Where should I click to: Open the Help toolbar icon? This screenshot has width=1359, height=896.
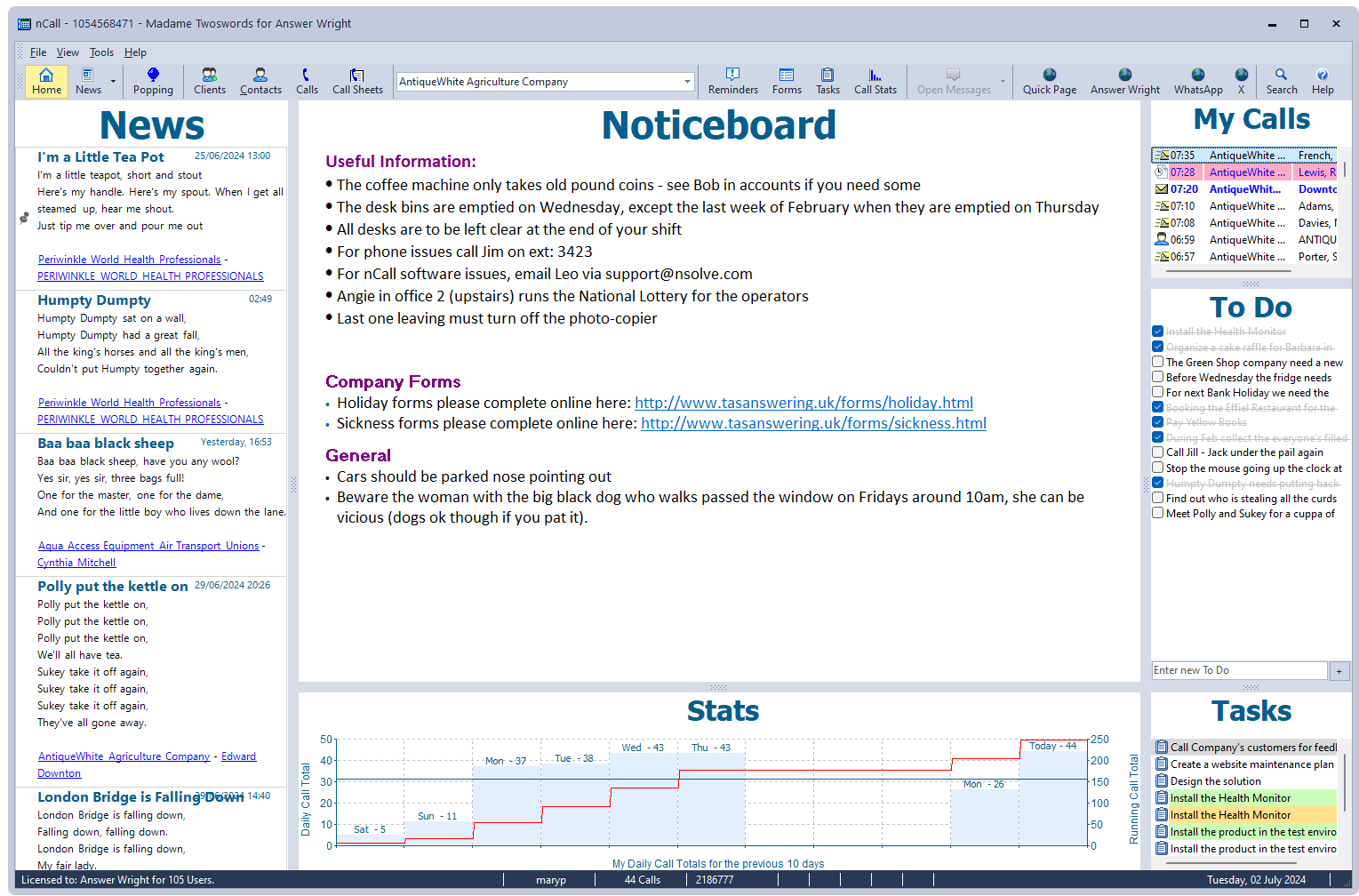point(1323,81)
